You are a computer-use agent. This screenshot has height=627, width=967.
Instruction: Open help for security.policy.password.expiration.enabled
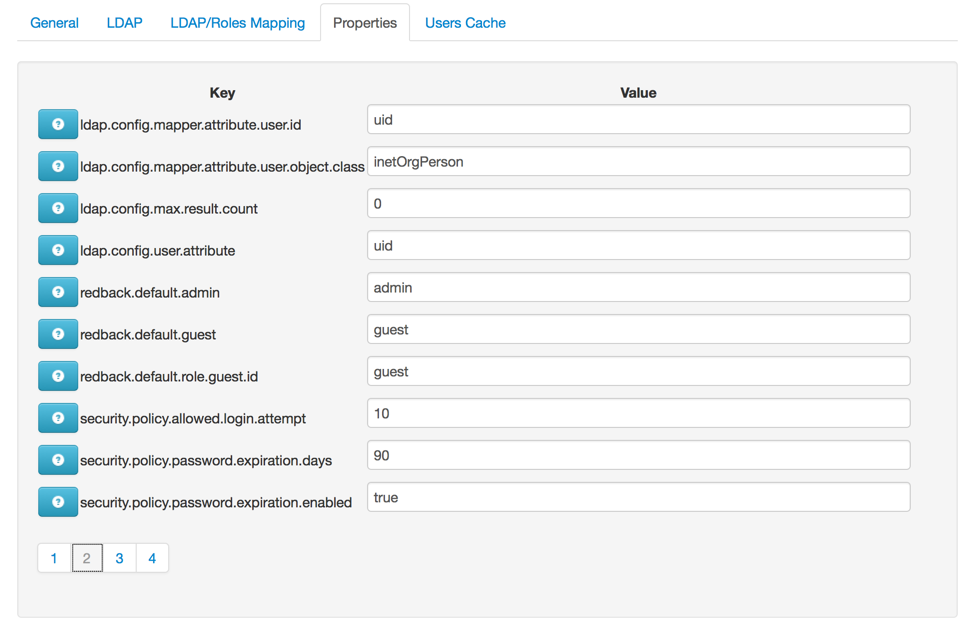(x=58, y=501)
